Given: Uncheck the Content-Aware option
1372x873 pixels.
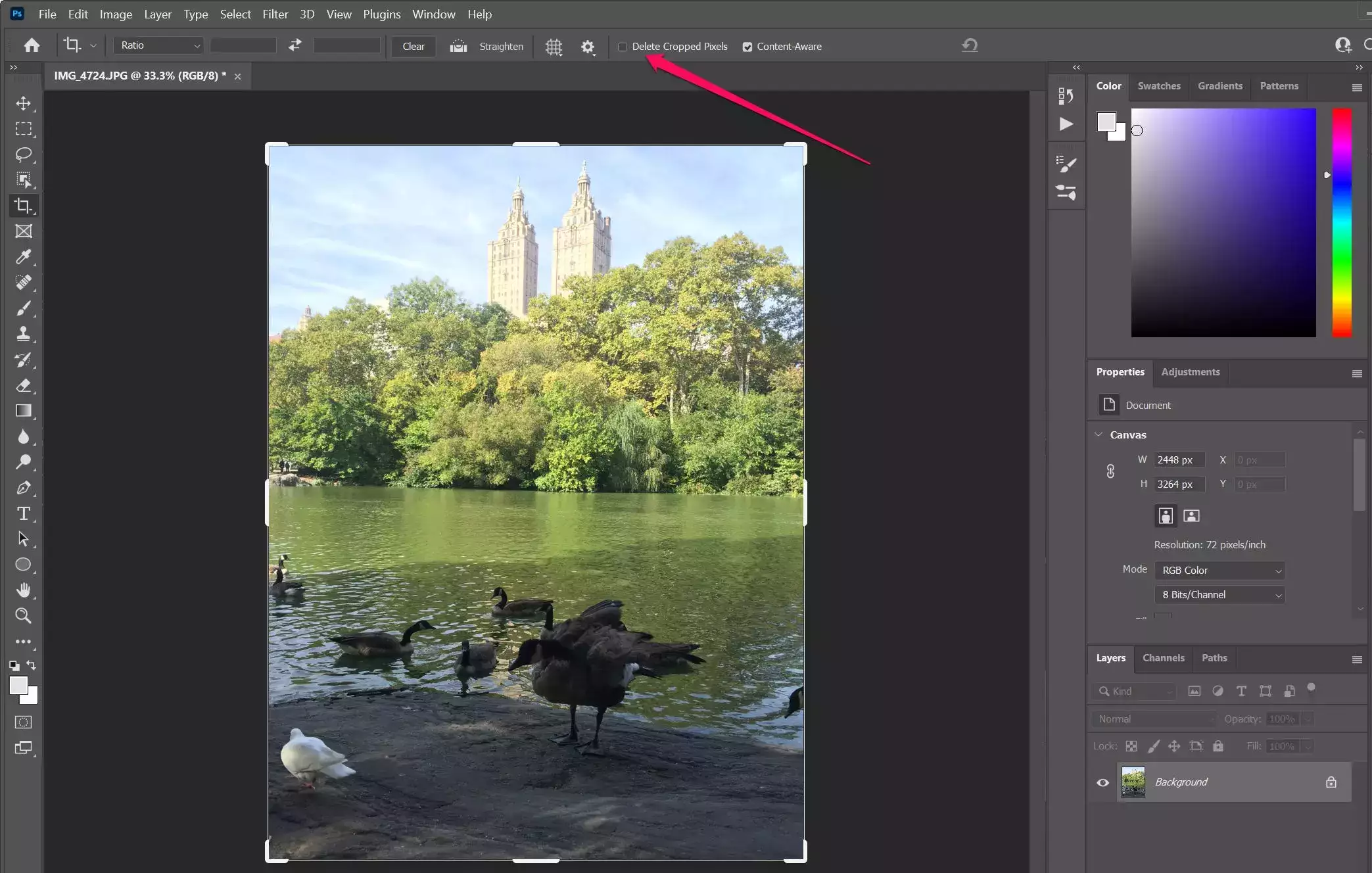Looking at the screenshot, I should tap(747, 47).
